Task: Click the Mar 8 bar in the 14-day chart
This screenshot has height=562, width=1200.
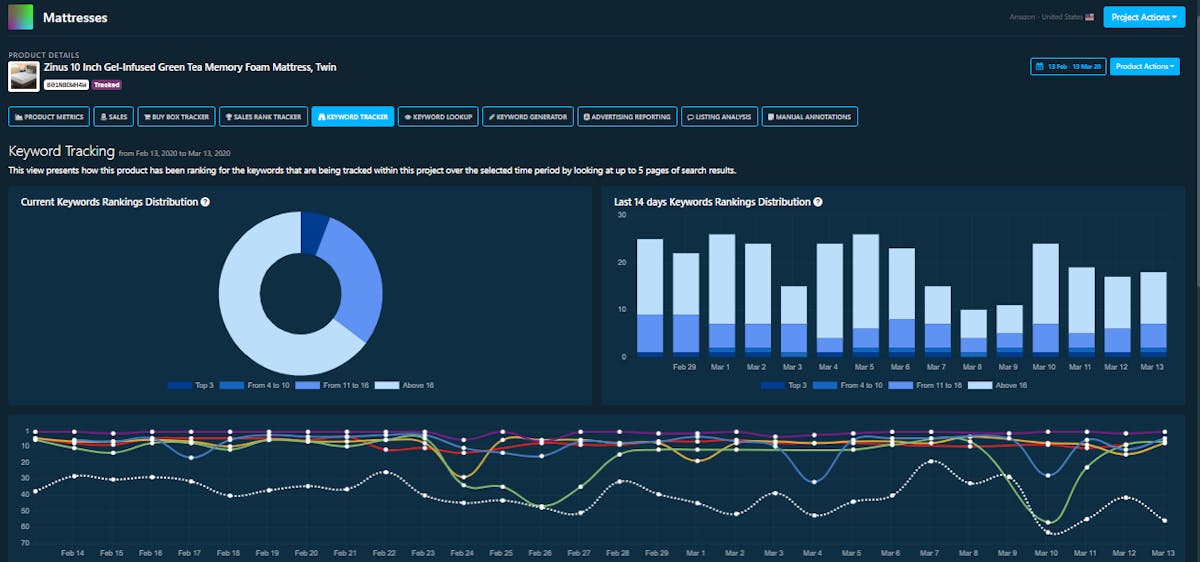Action: (973, 333)
